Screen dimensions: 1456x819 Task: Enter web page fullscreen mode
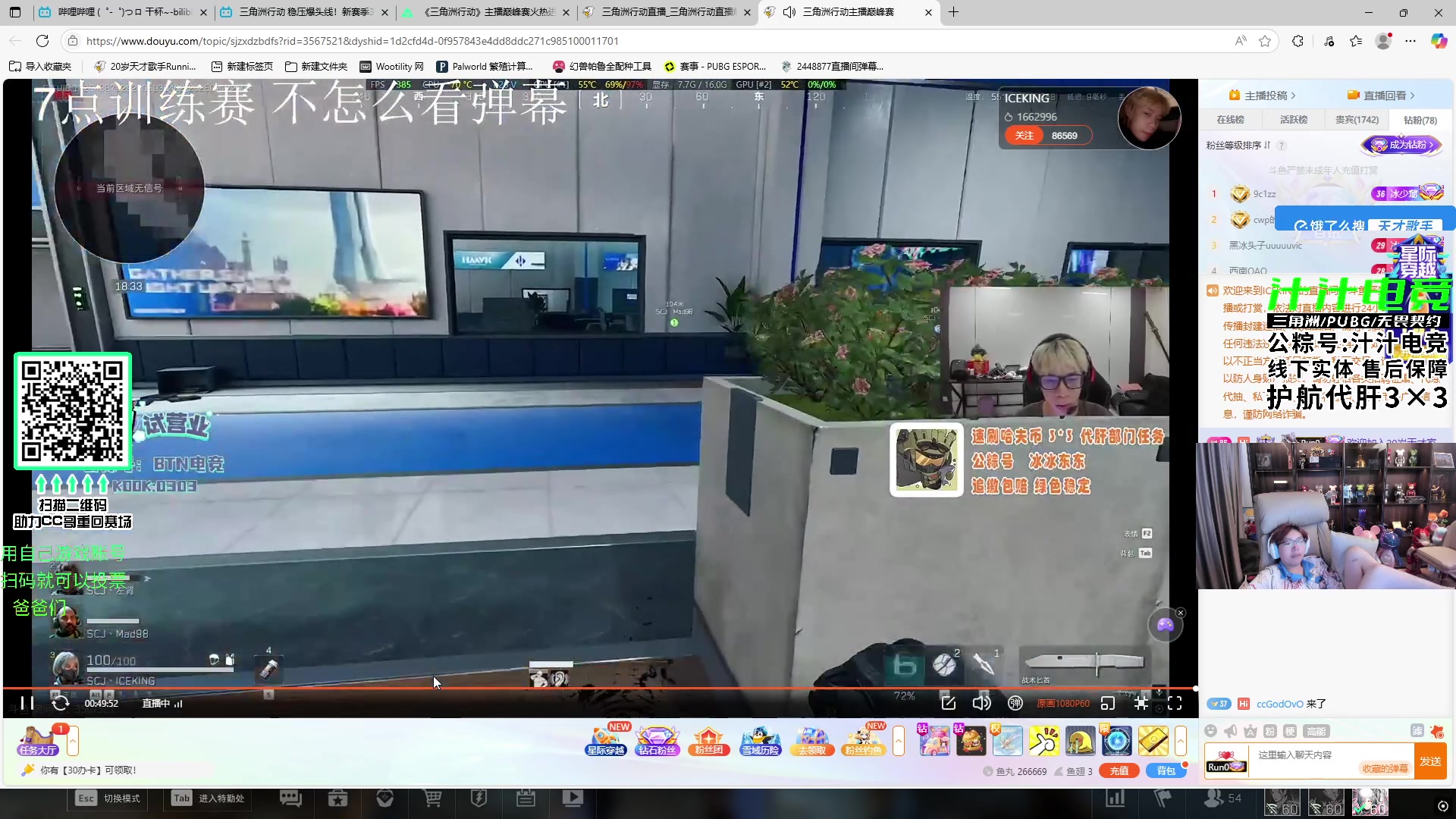pyautogui.click(x=1141, y=703)
